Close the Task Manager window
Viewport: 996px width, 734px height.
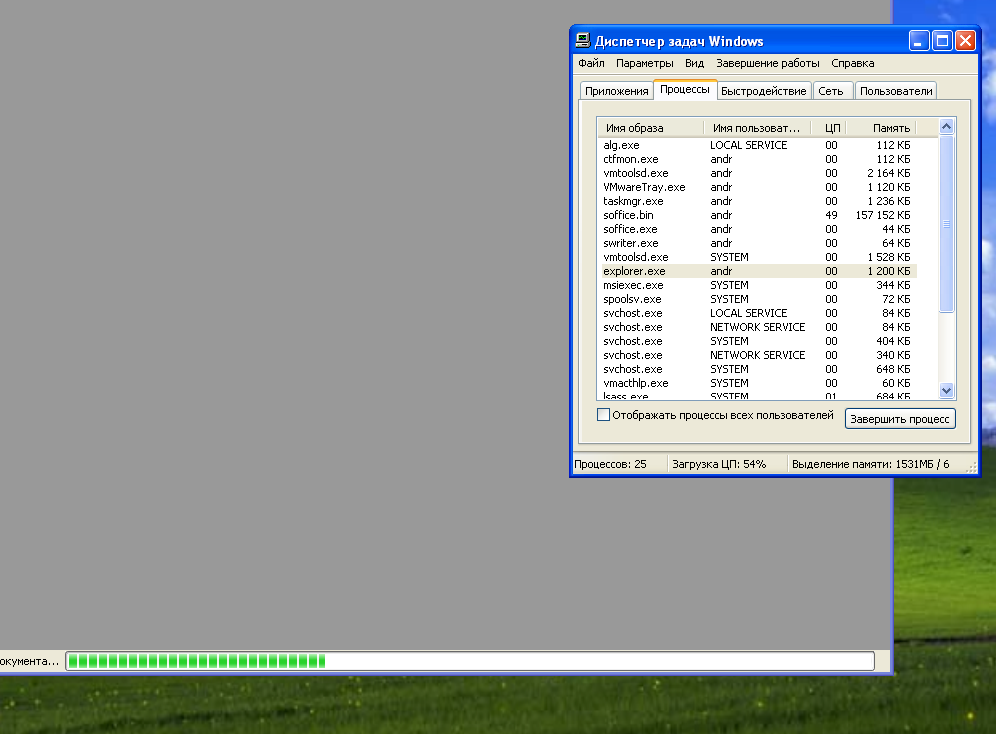966,41
